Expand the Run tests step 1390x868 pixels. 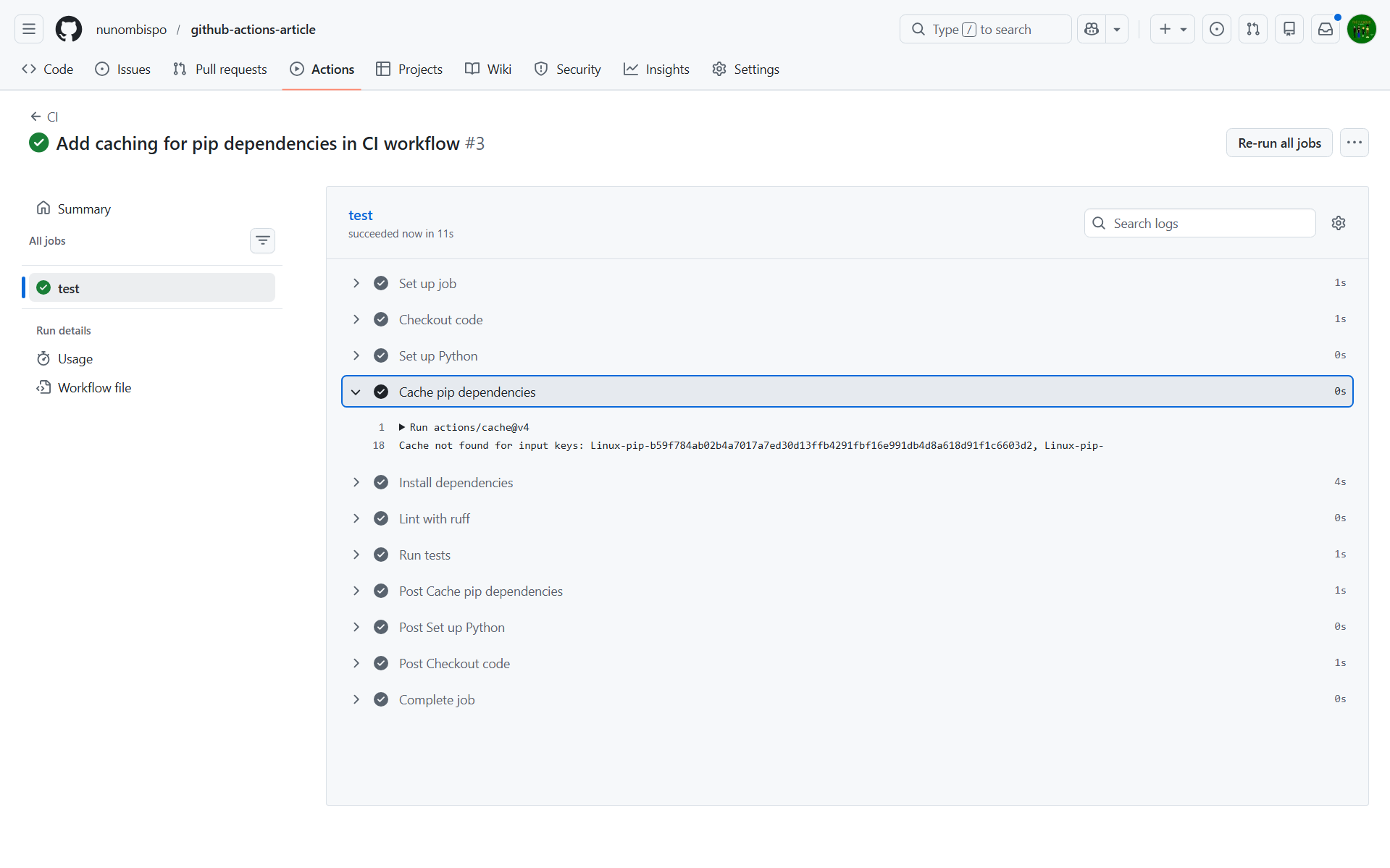[x=356, y=555]
